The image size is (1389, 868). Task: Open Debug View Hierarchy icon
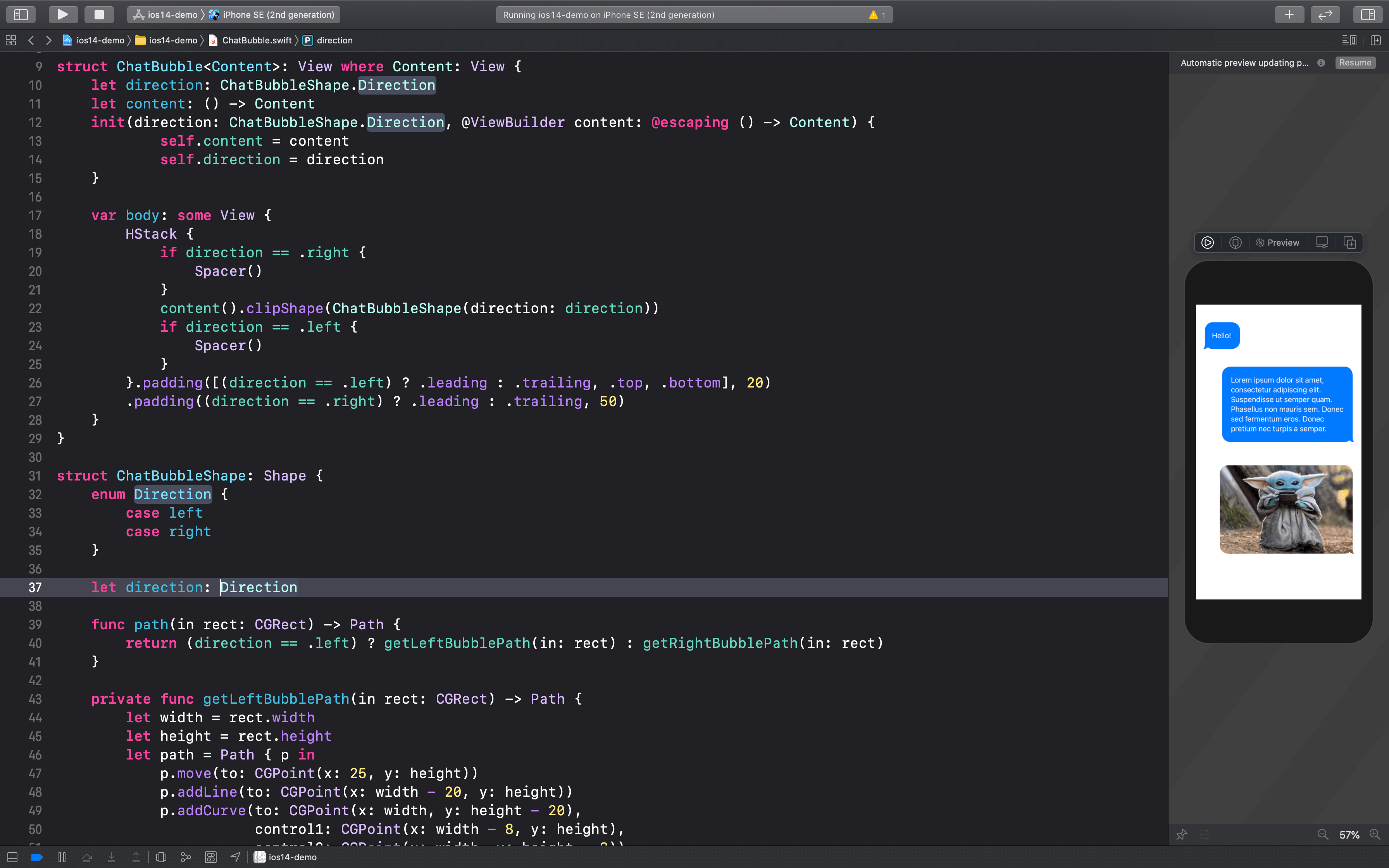pyautogui.click(x=161, y=857)
